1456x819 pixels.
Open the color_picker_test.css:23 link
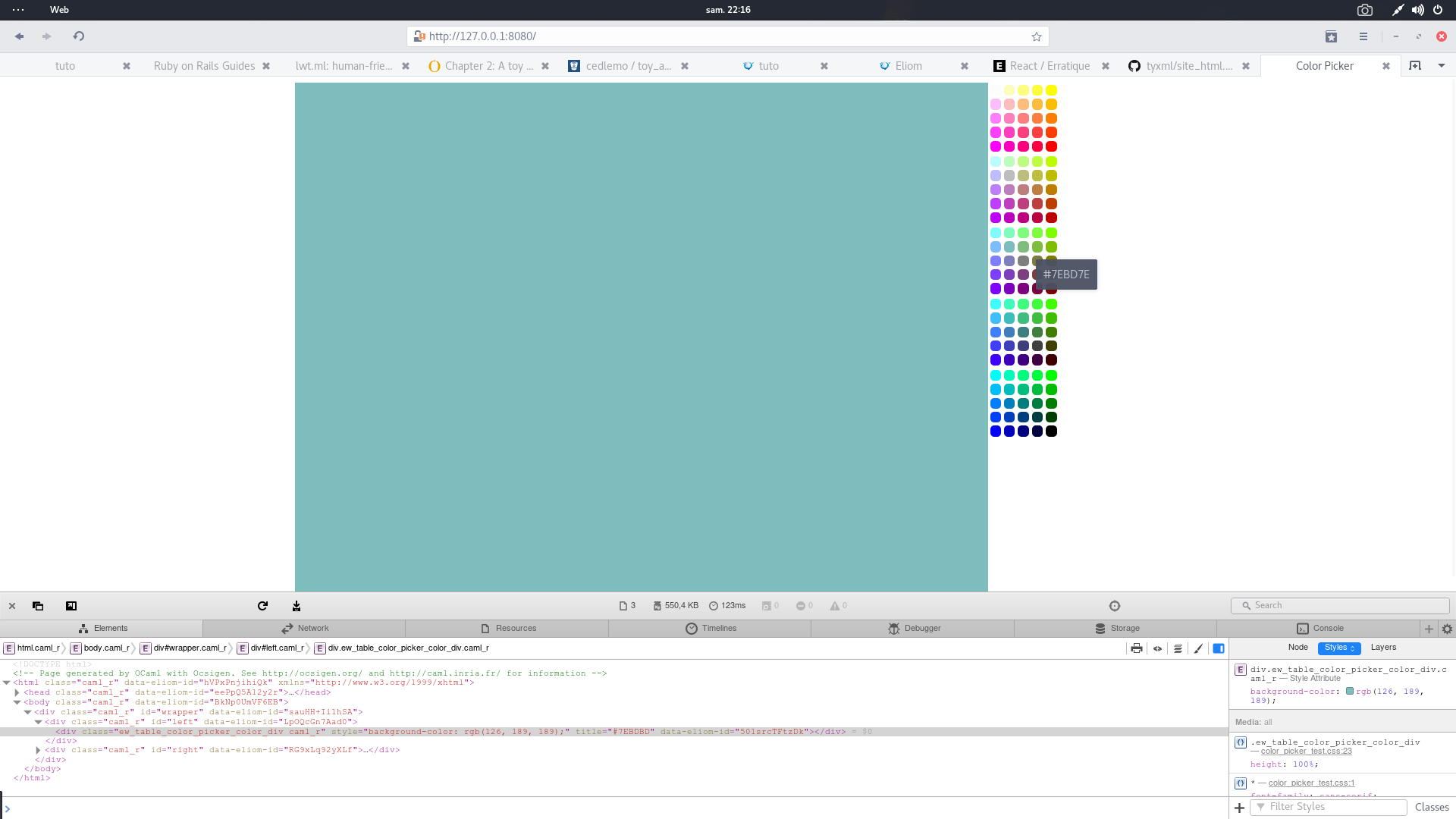pyautogui.click(x=1306, y=752)
